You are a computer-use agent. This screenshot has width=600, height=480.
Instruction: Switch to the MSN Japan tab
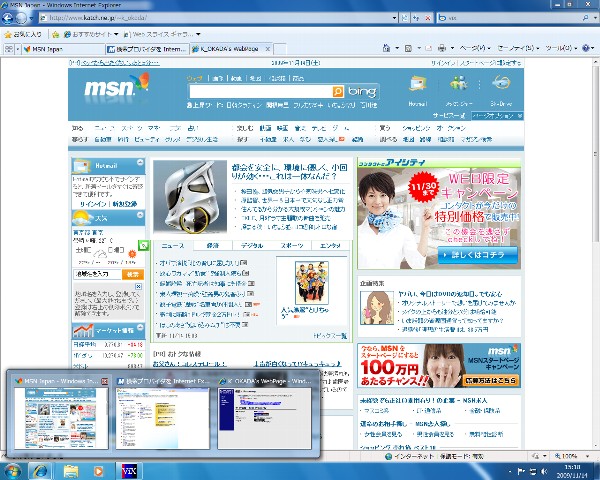coord(63,49)
